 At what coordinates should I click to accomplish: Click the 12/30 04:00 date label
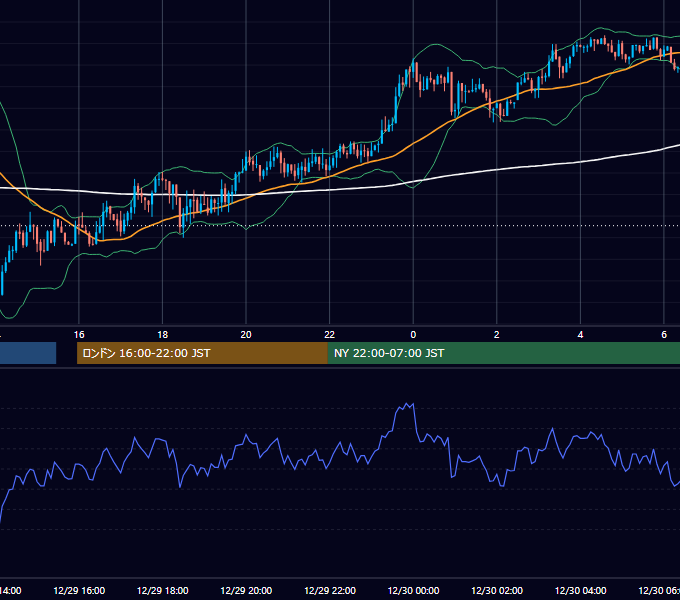(x=580, y=590)
